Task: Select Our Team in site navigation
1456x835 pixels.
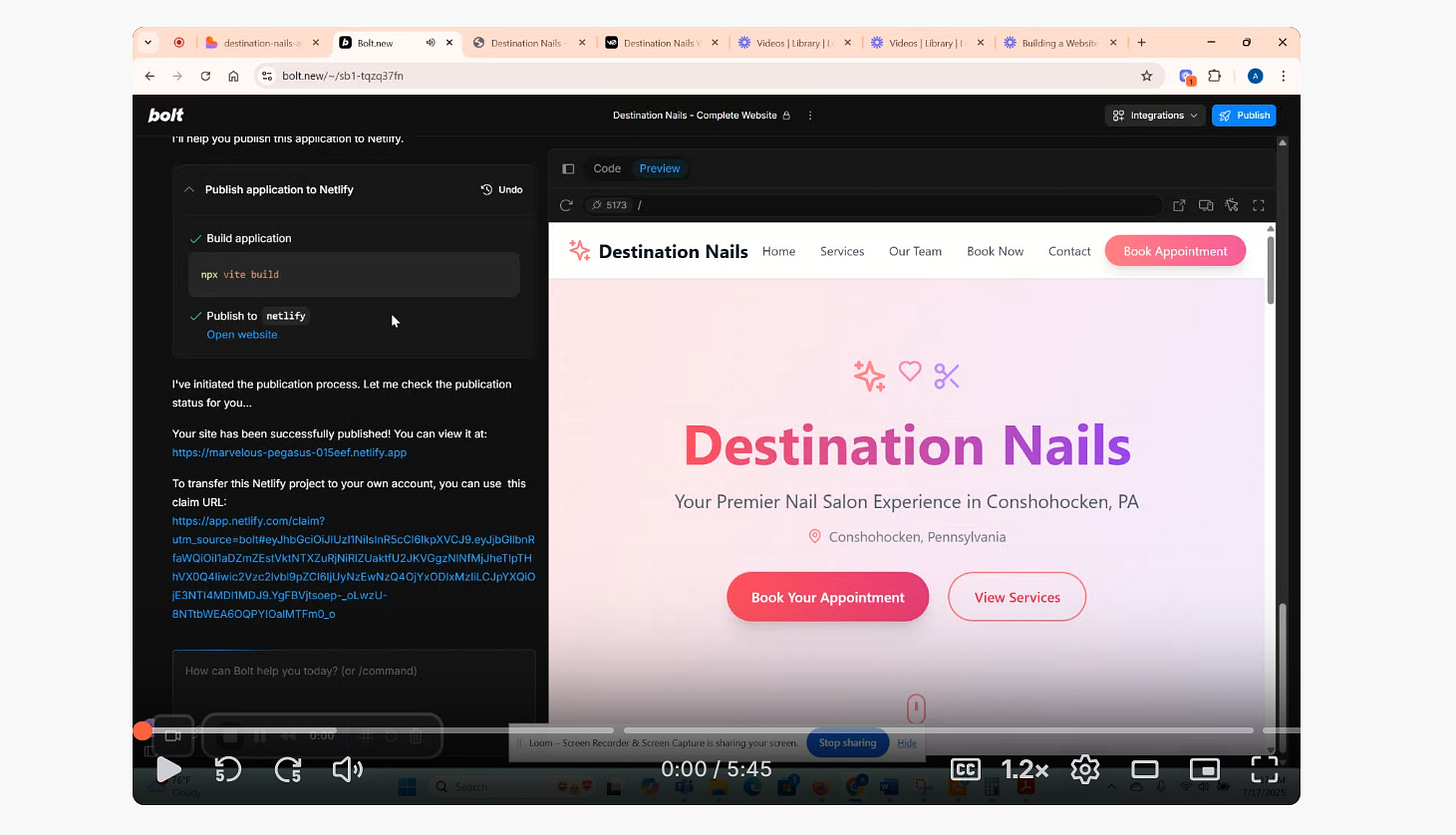Action: (915, 251)
